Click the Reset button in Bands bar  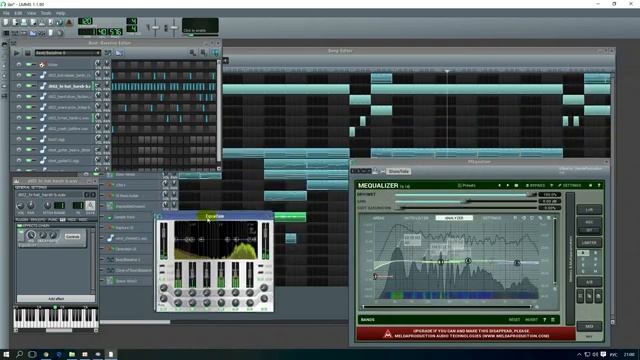(x=514, y=320)
